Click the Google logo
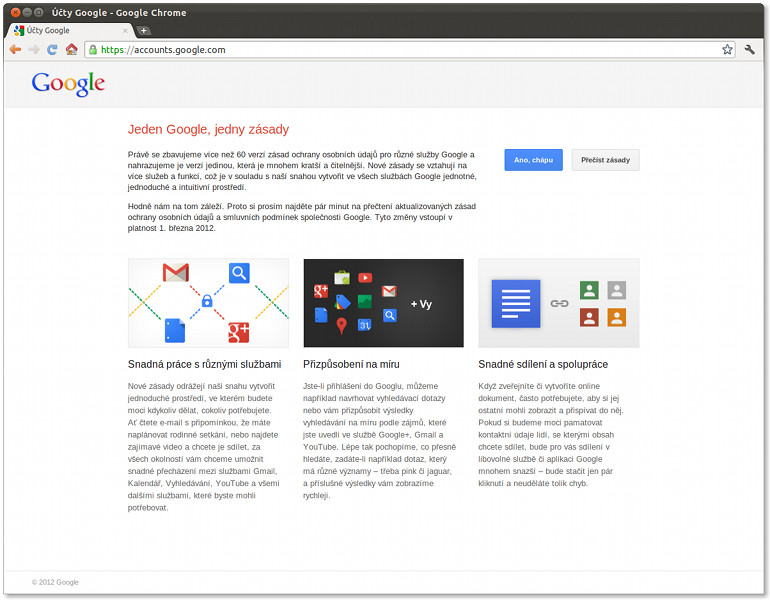Image resolution: width=770 pixels, height=600 pixels. tap(68, 84)
